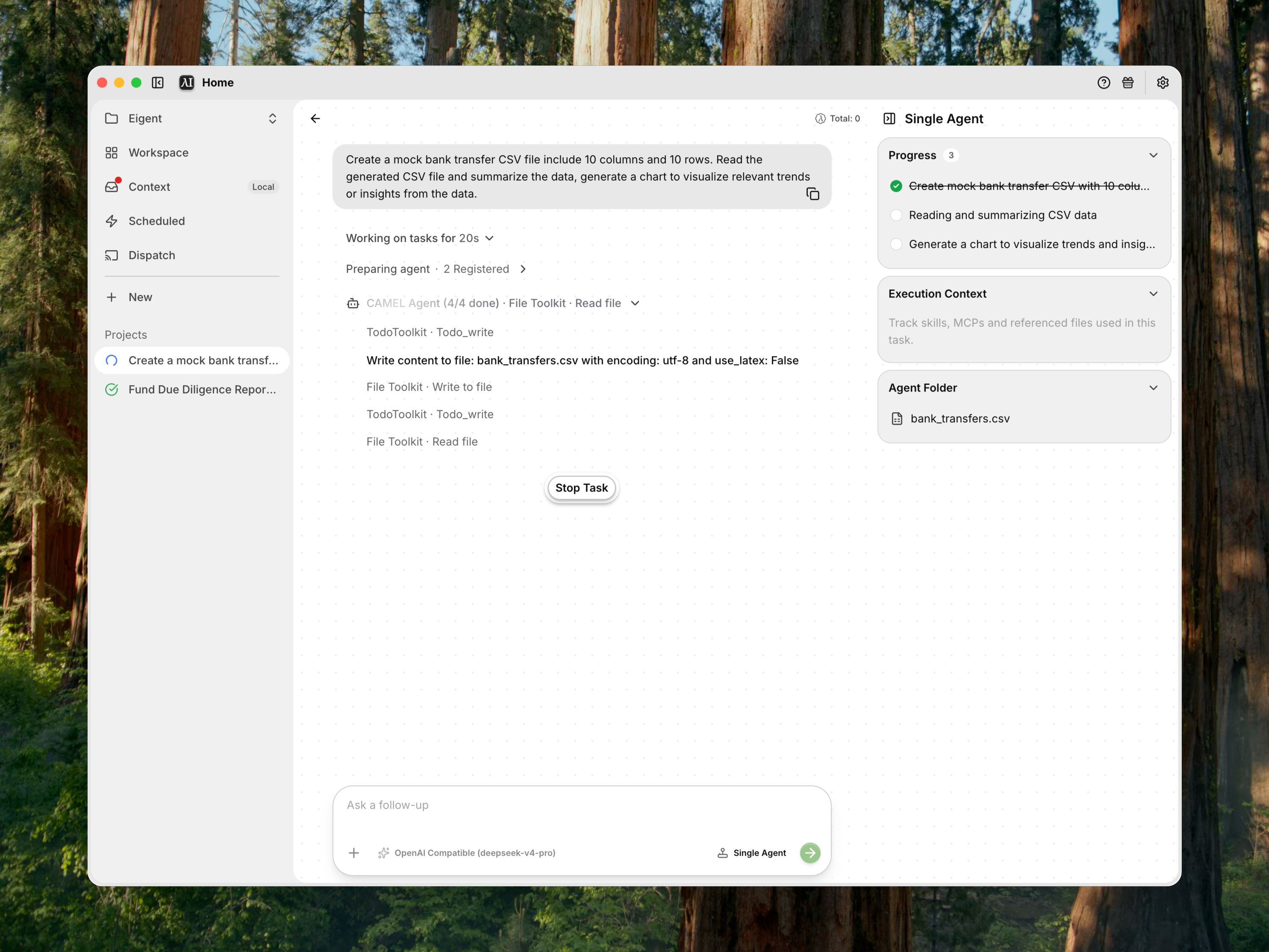Click the Dispatch cast icon

click(x=111, y=255)
